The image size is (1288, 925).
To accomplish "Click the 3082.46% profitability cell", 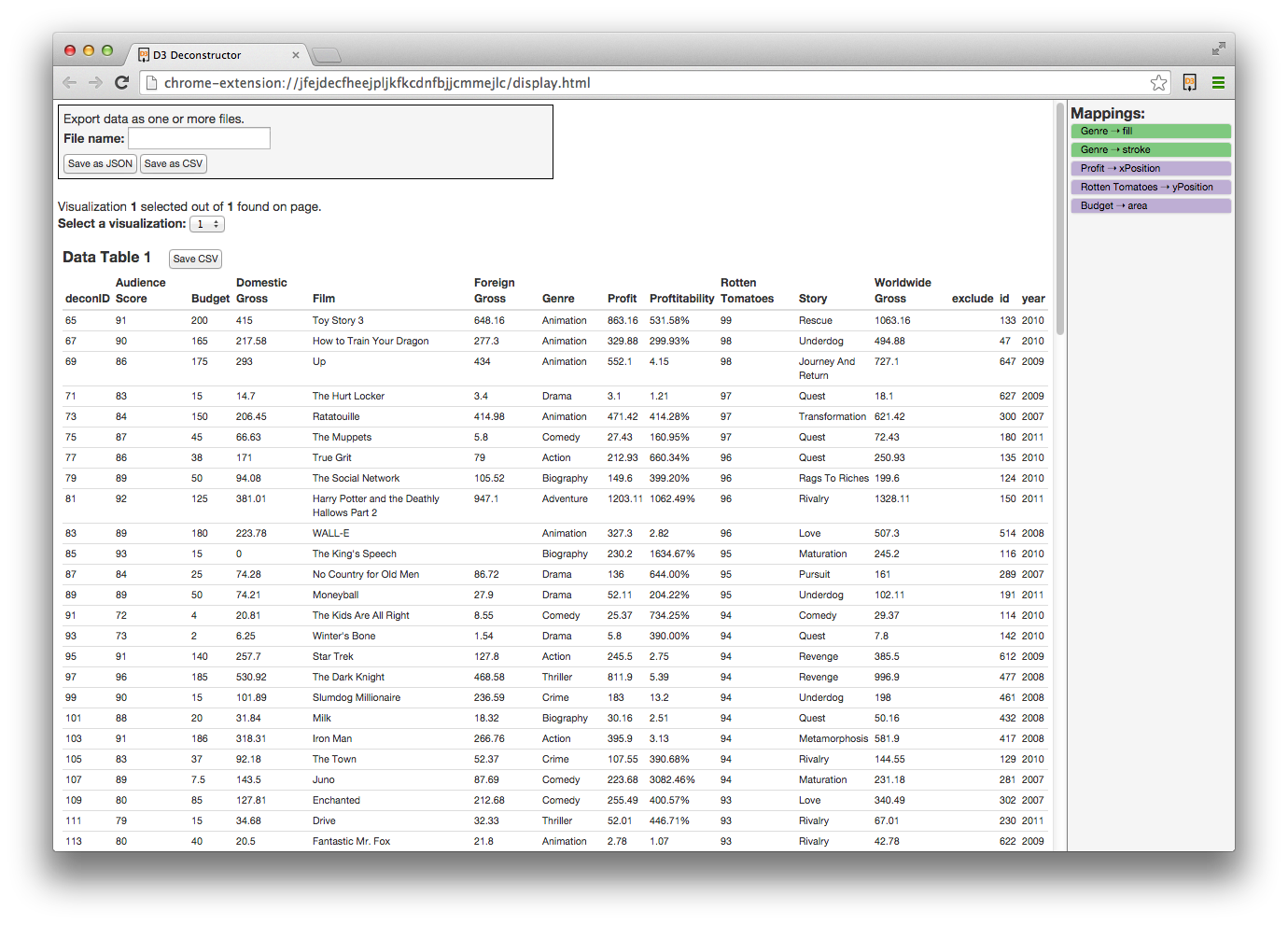I will 672,779.
